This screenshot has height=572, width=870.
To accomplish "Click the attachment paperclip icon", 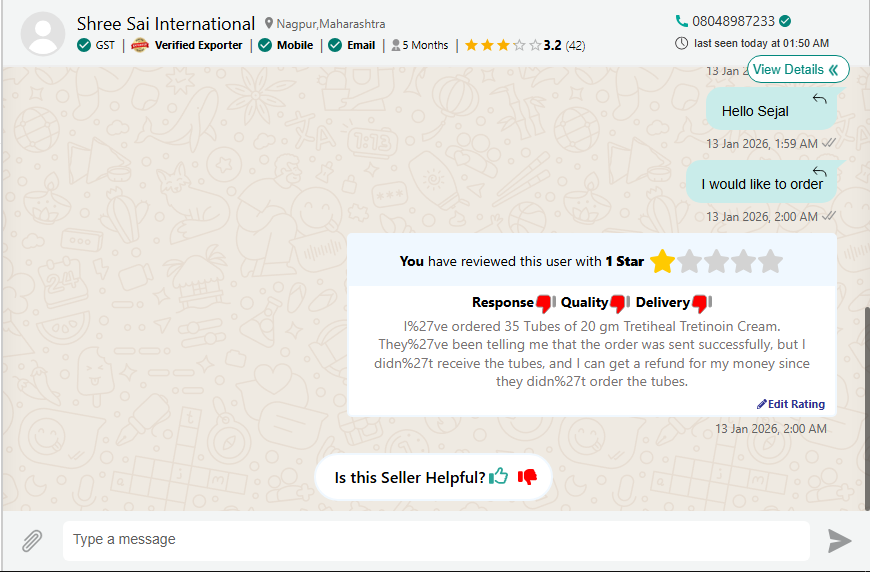I will (x=32, y=541).
